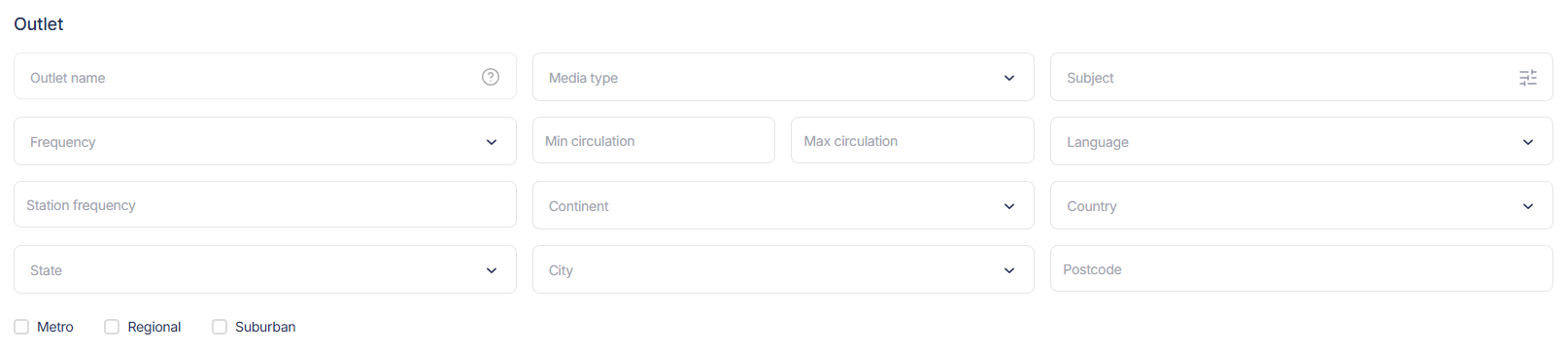Click the Frequency chevron arrow
The height and width of the screenshot is (353, 1568).
(x=492, y=142)
